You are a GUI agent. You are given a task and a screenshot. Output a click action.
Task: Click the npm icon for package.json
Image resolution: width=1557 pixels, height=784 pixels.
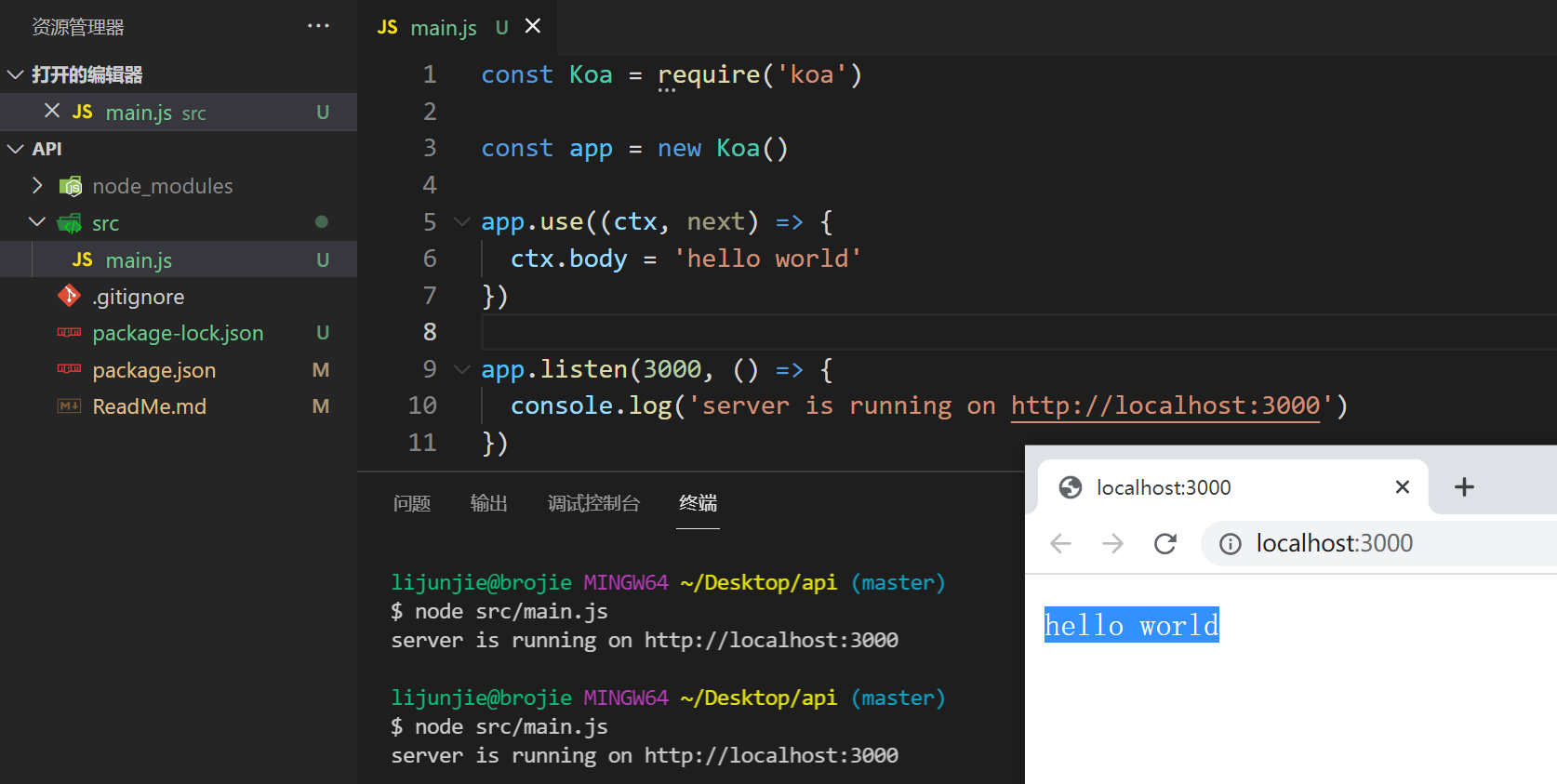pyautogui.click(x=69, y=369)
